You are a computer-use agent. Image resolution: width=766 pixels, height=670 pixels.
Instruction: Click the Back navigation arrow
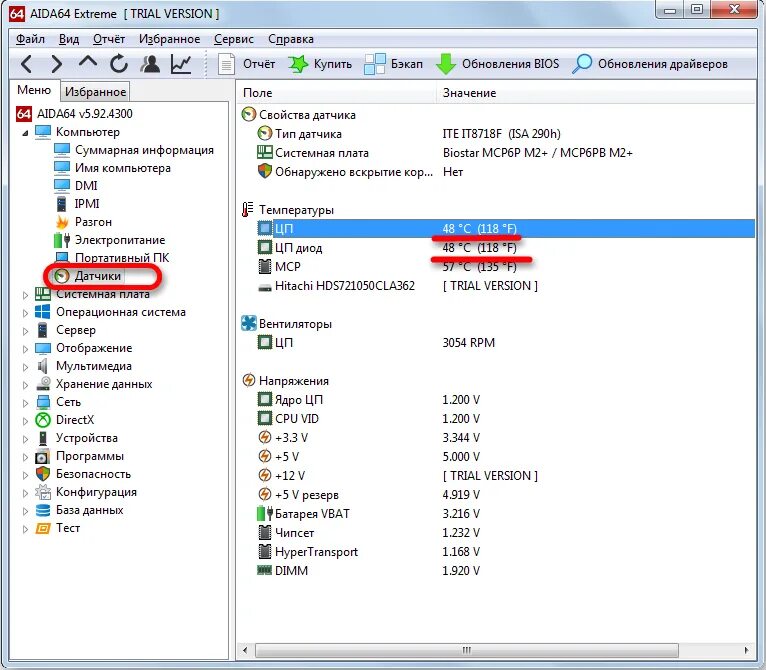pos(26,64)
